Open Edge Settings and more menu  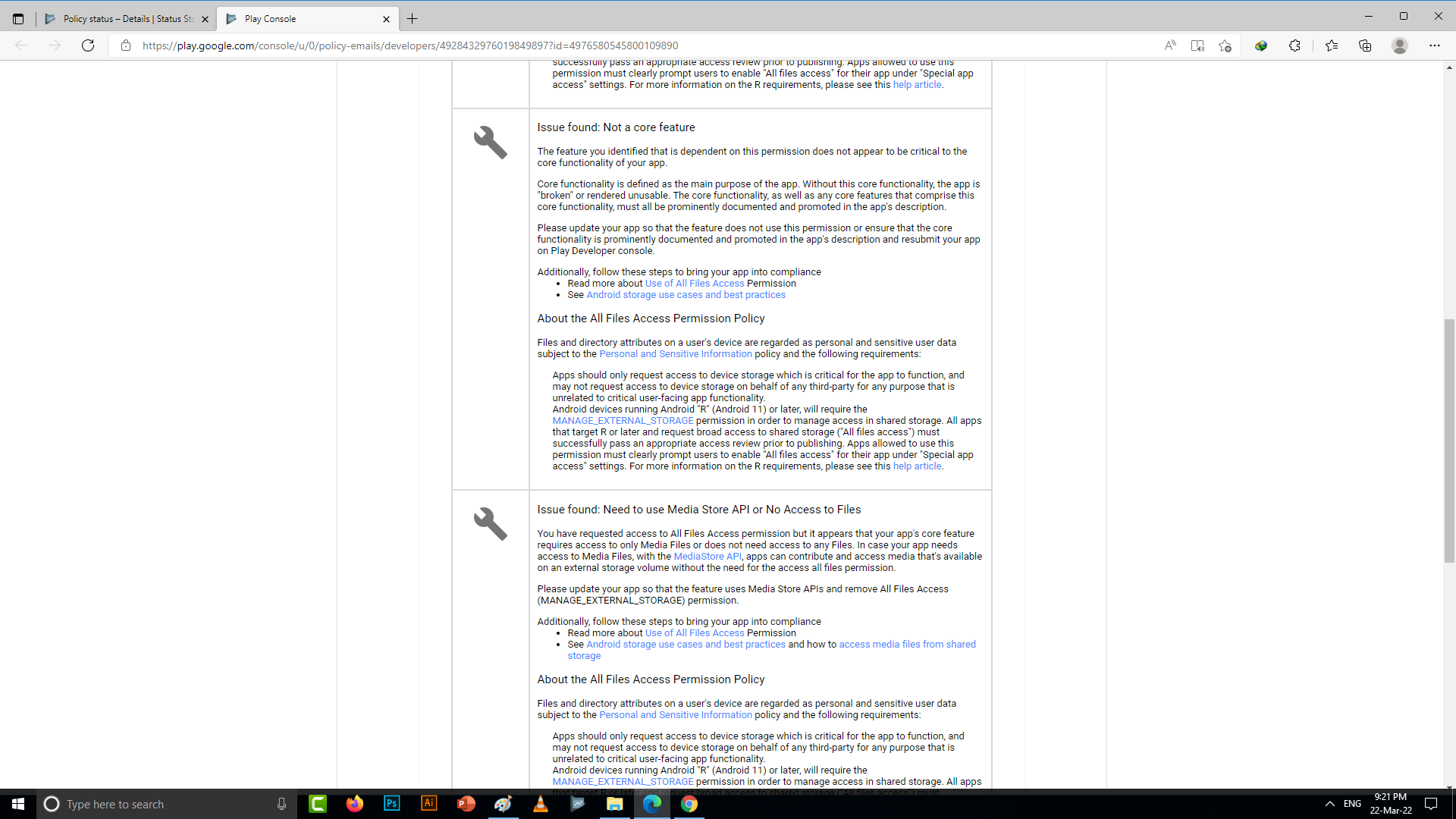(x=1435, y=45)
